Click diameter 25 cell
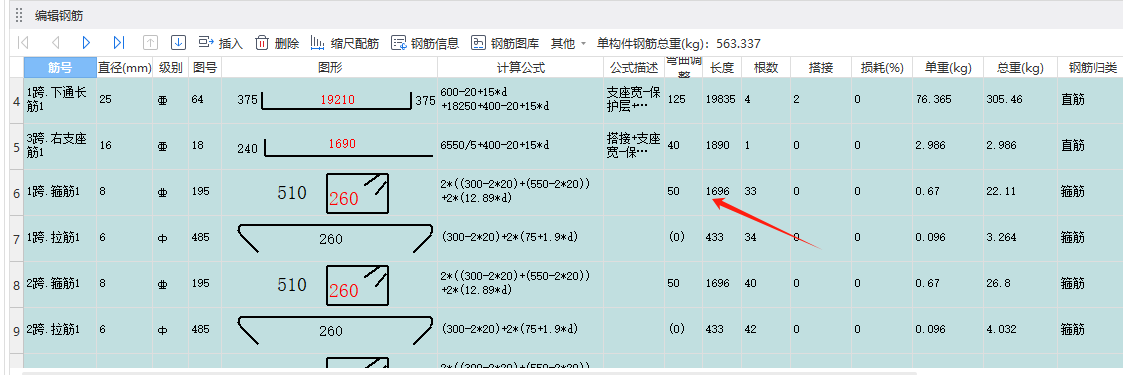1123x375 pixels. (x=125, y=100)
